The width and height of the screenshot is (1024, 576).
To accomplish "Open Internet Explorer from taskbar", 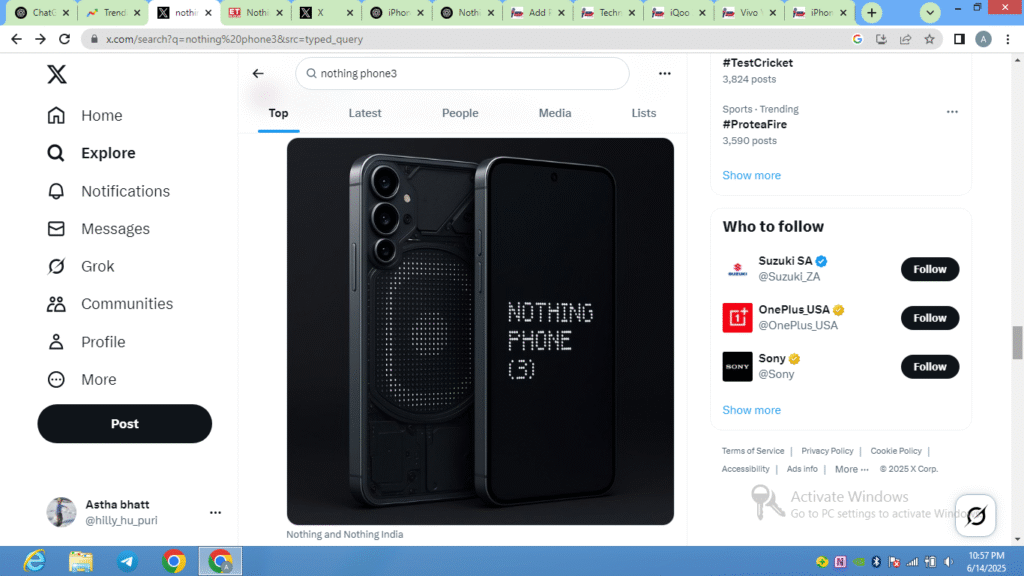I will point(35,561).
